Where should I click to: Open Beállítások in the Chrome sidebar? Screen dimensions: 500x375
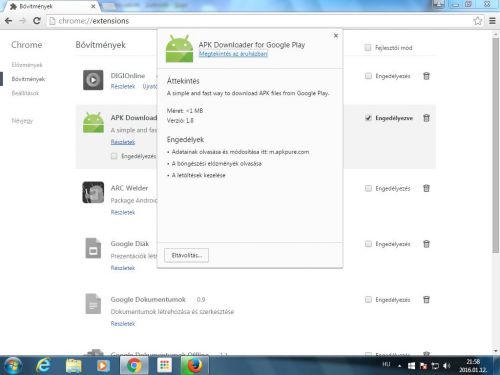pos(25,93)
